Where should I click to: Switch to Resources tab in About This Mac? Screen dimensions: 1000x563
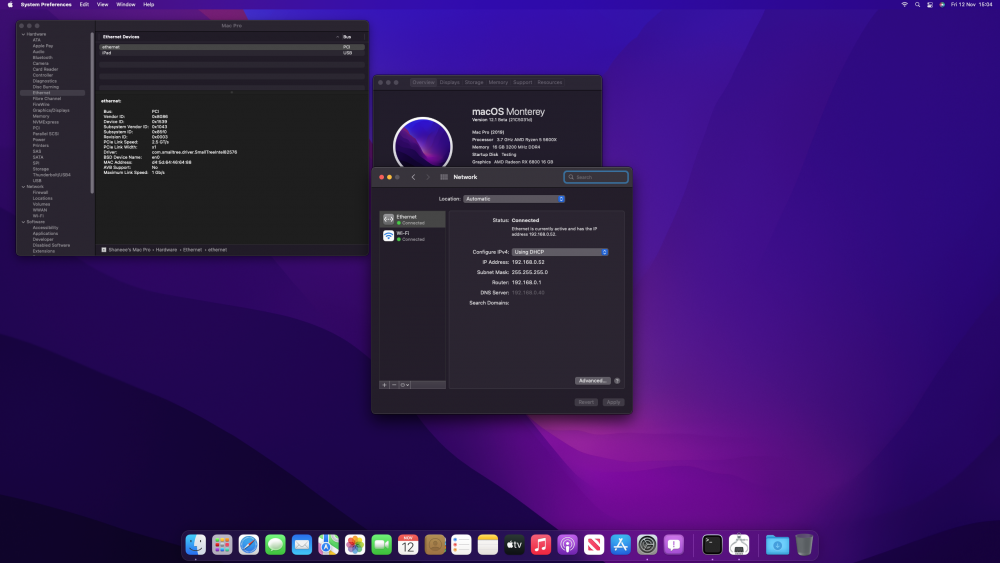(x=549, y=82)
